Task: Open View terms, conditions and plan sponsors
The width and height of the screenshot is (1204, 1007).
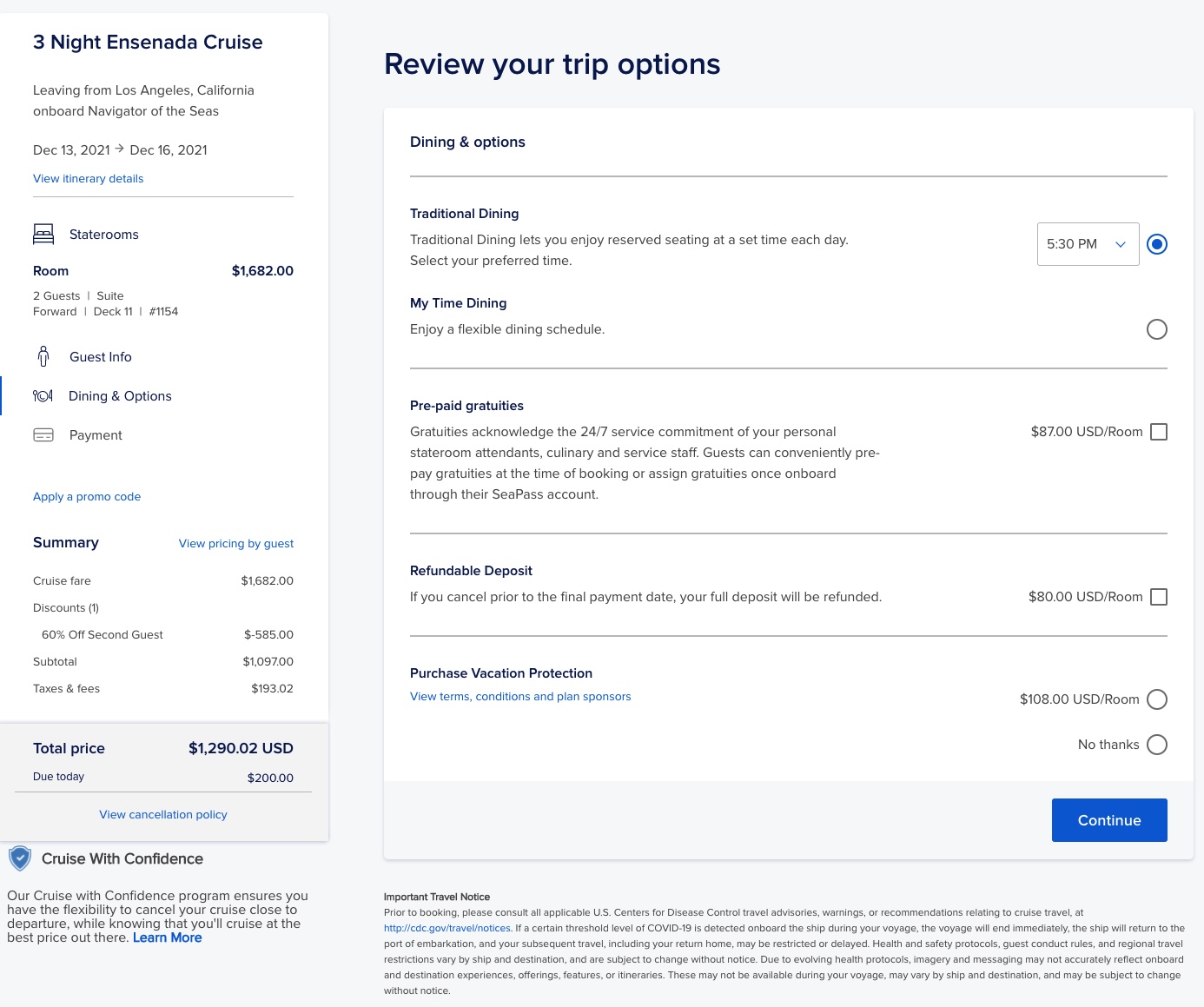Action: click(x=520, y=696)
